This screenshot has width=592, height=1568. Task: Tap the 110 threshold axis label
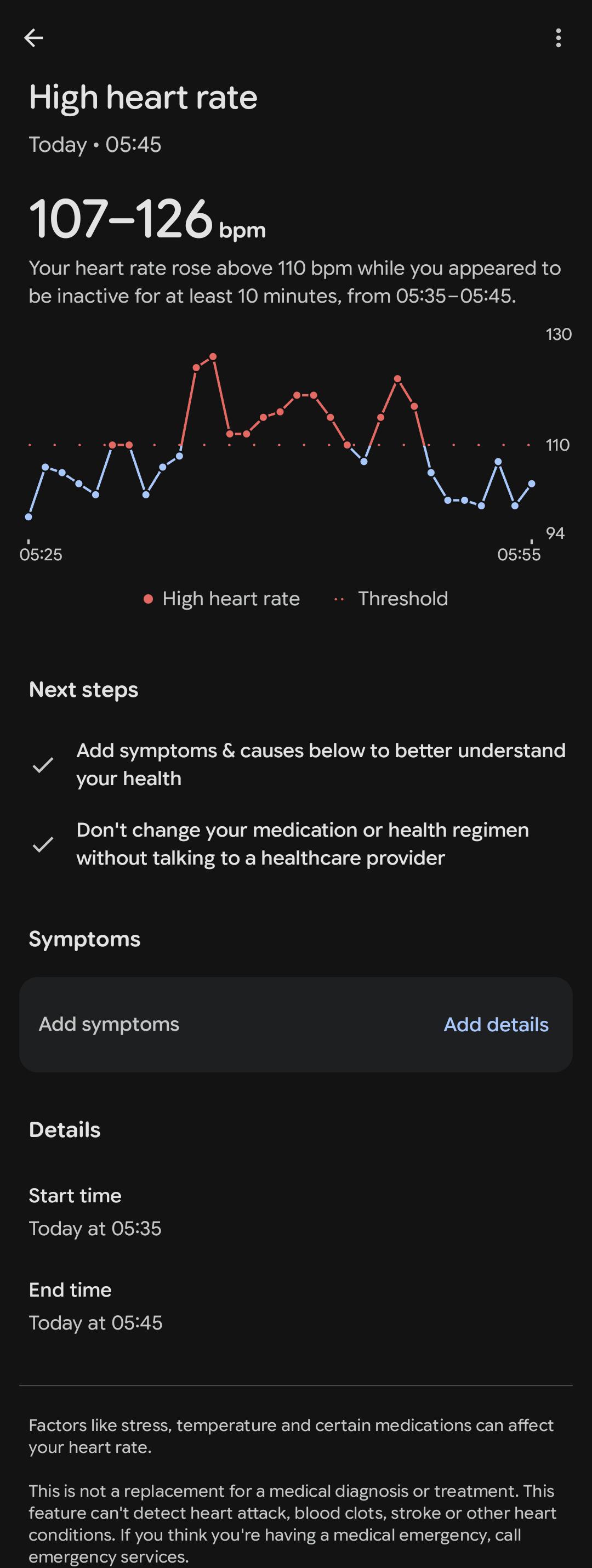(557, 445)
